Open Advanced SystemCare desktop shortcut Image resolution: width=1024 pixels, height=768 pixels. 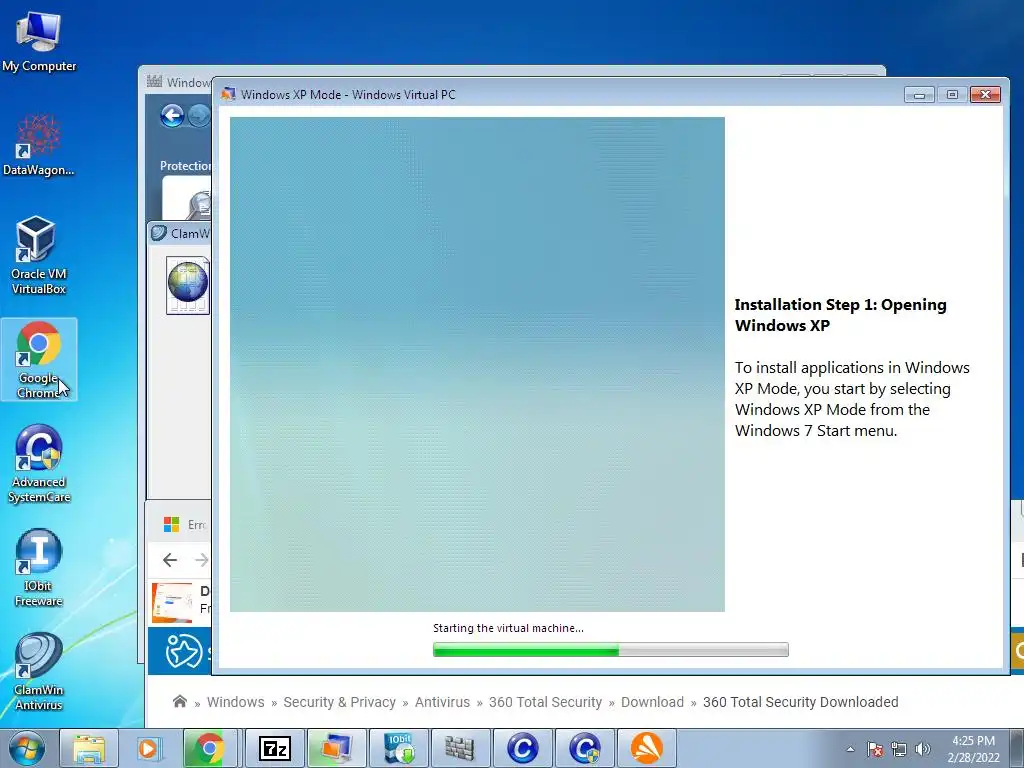click(39, 464)
